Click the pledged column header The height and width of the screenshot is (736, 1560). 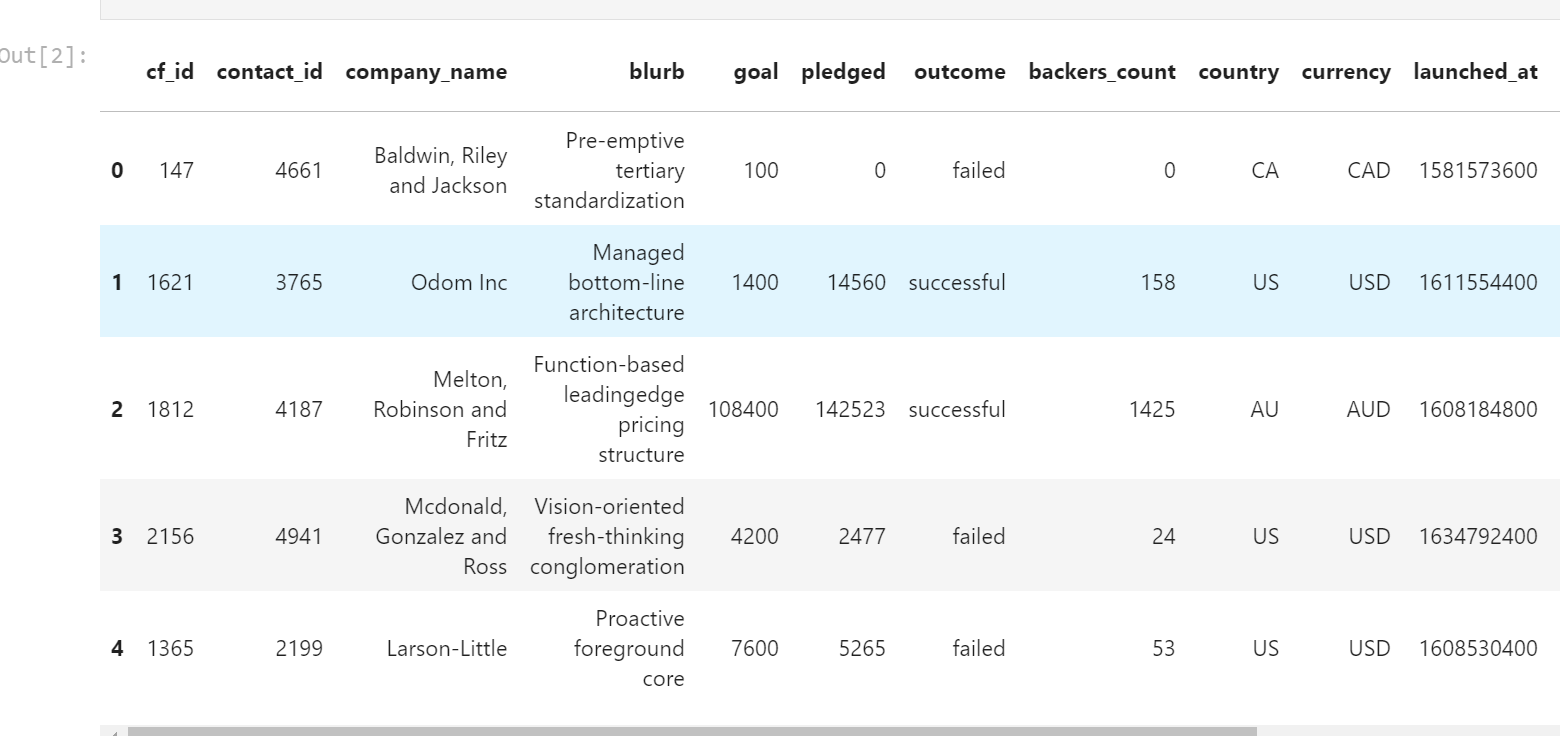[x=843, y=71]
